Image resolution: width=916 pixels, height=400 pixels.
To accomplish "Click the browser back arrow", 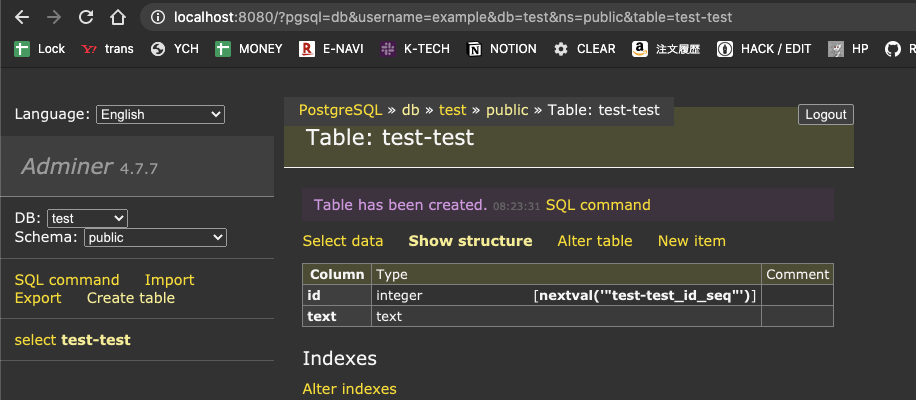I will [x=22, y=17].
